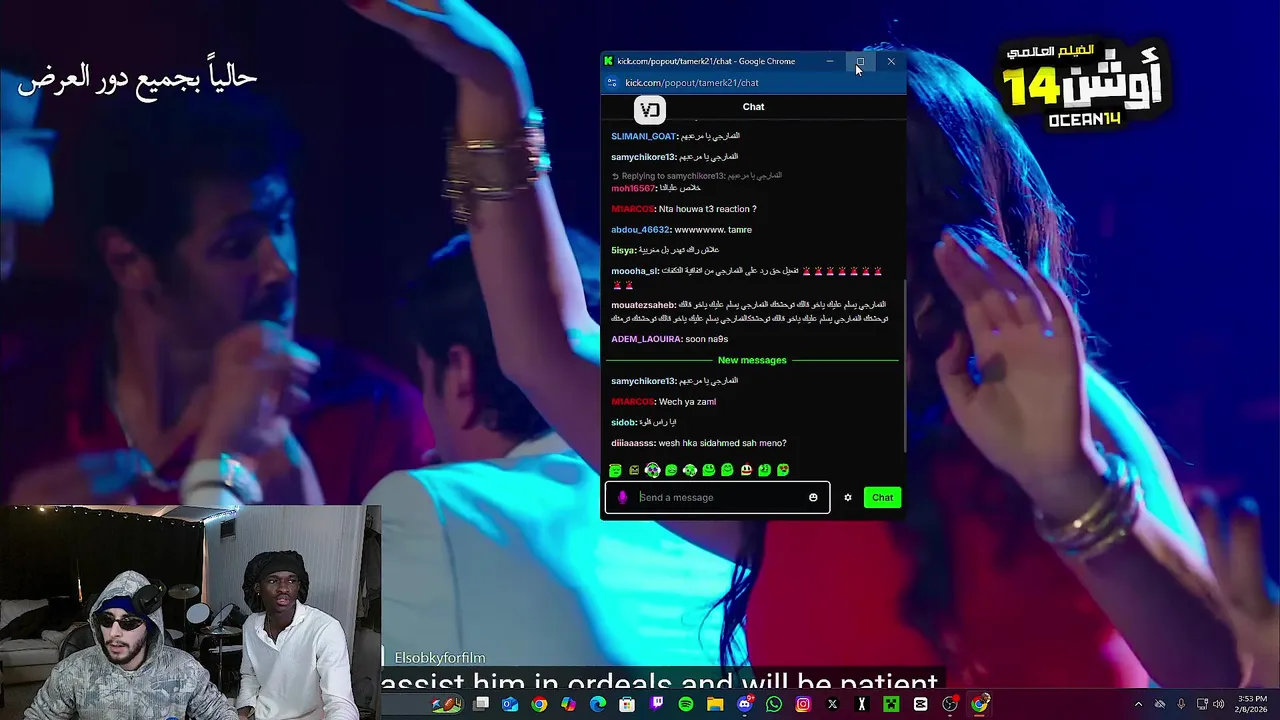Click the New messages divider label
This screenshot has height=720, width=1280.
click(x=752, y=360)
